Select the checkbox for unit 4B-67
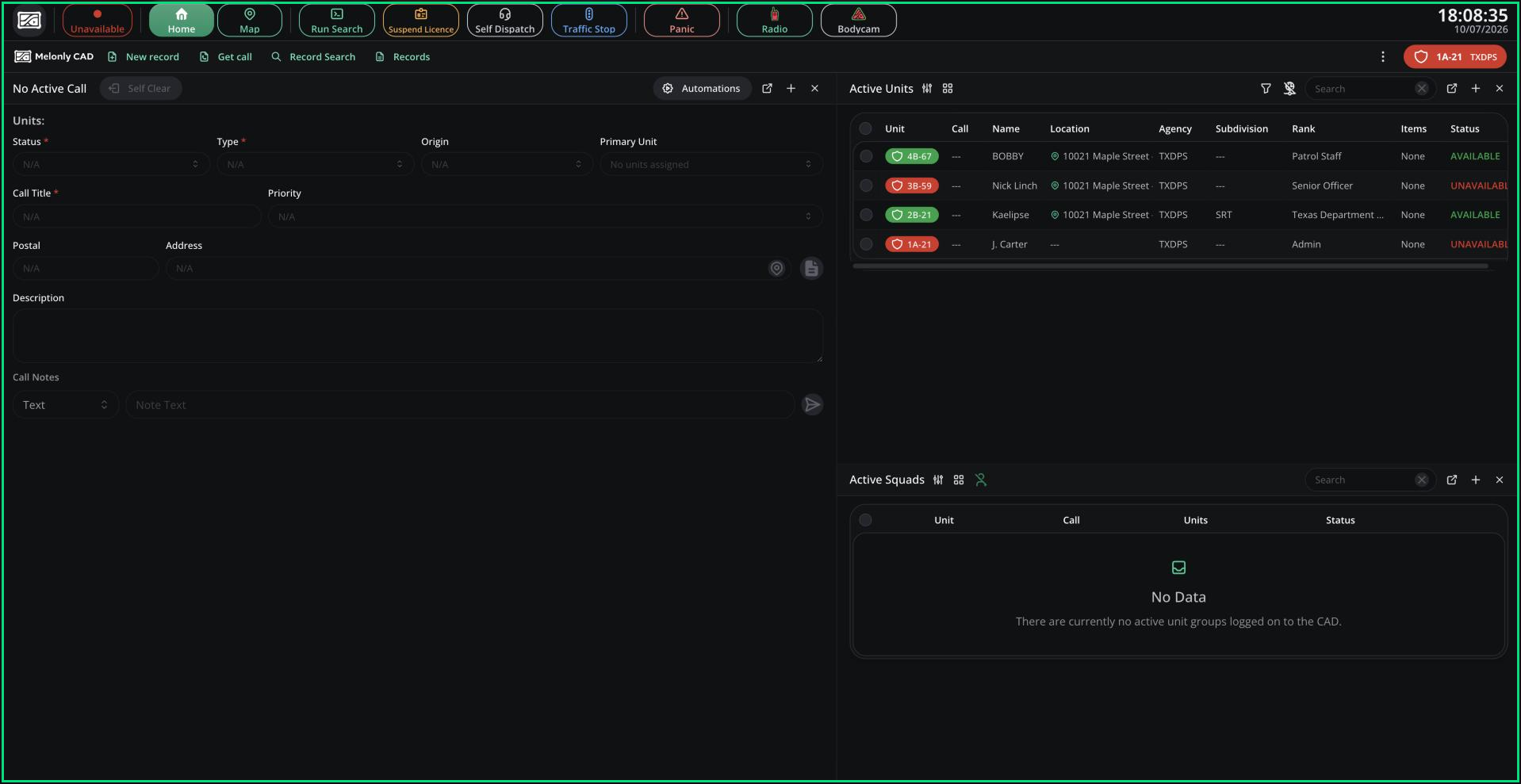The width and height of the screenshot is (1521, 784). (x=866, y=156)
